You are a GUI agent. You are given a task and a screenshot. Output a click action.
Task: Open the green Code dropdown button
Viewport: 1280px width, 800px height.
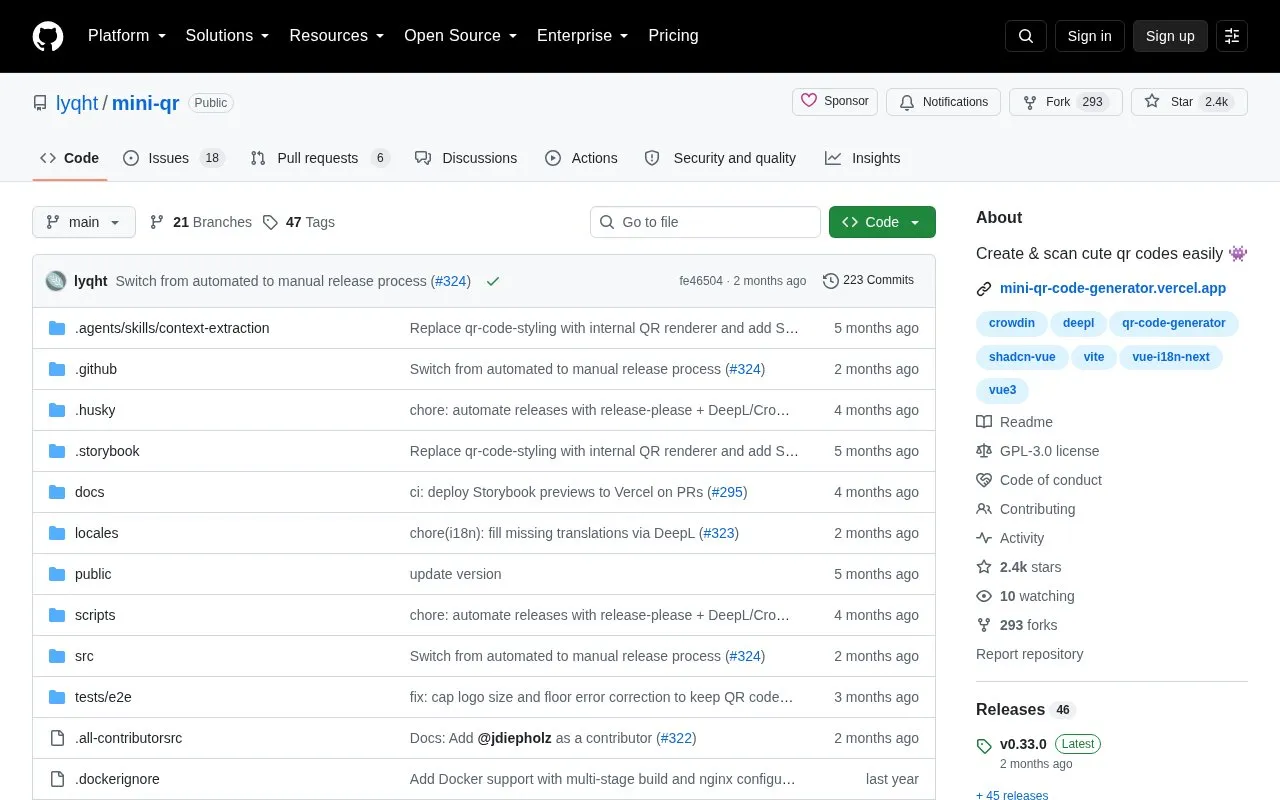[882, 222]
